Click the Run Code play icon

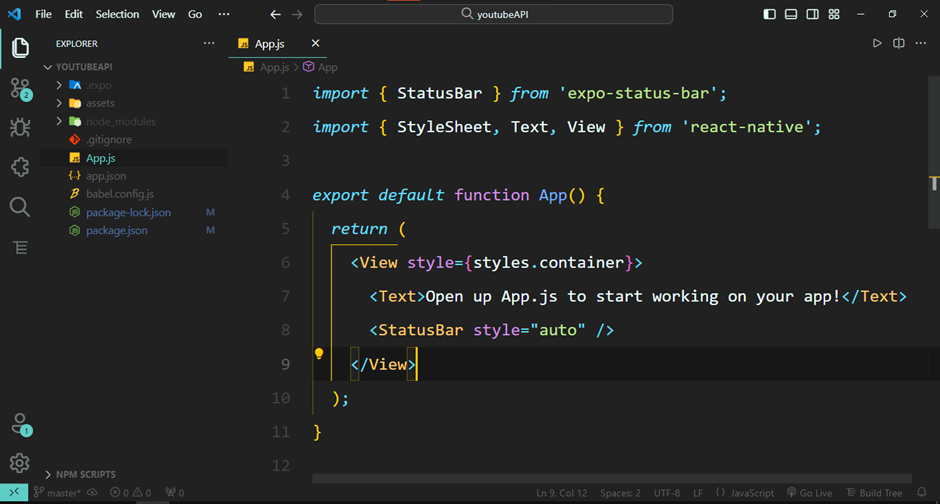coord(877,44)
